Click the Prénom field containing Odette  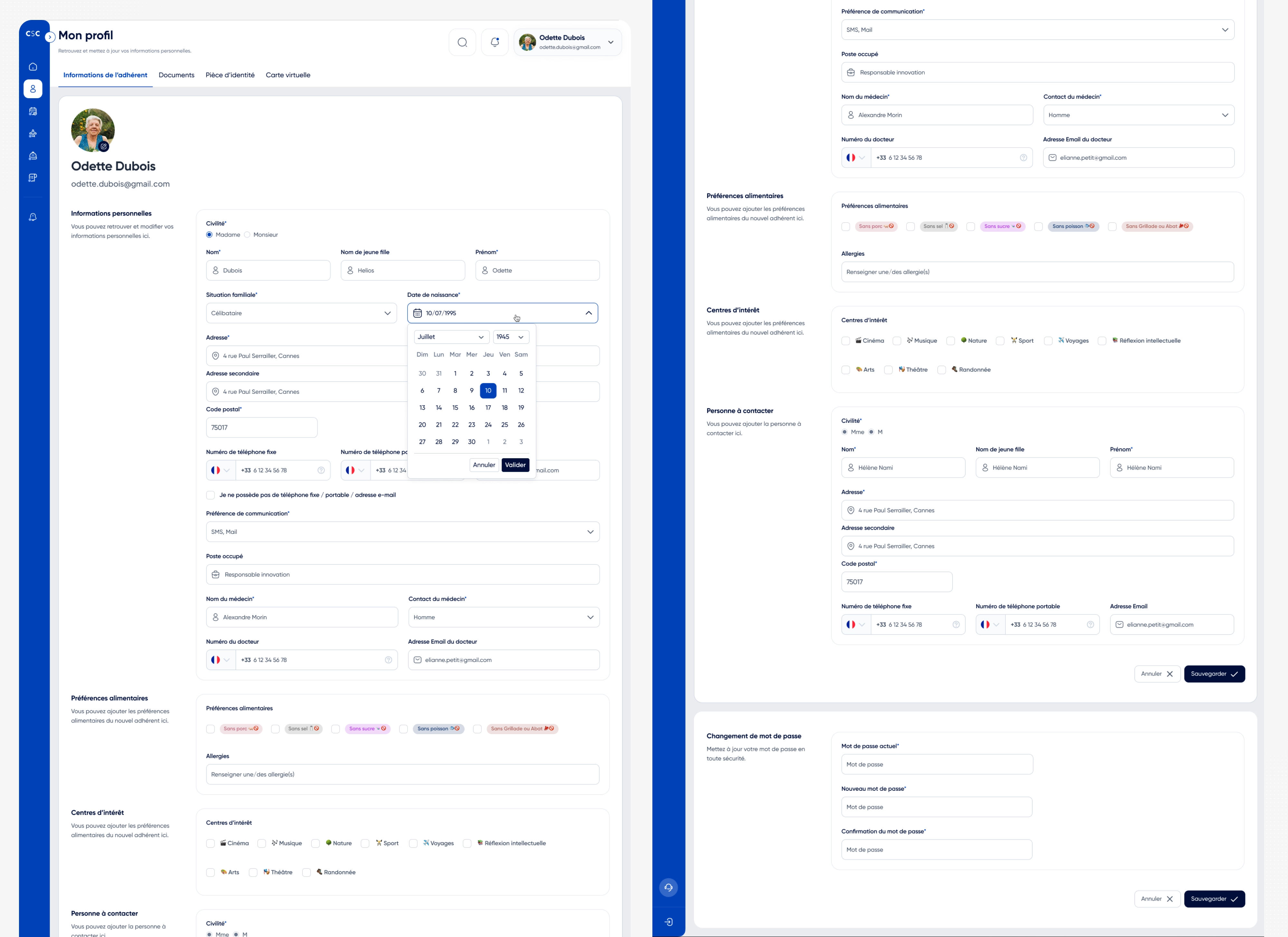[537, 270]
